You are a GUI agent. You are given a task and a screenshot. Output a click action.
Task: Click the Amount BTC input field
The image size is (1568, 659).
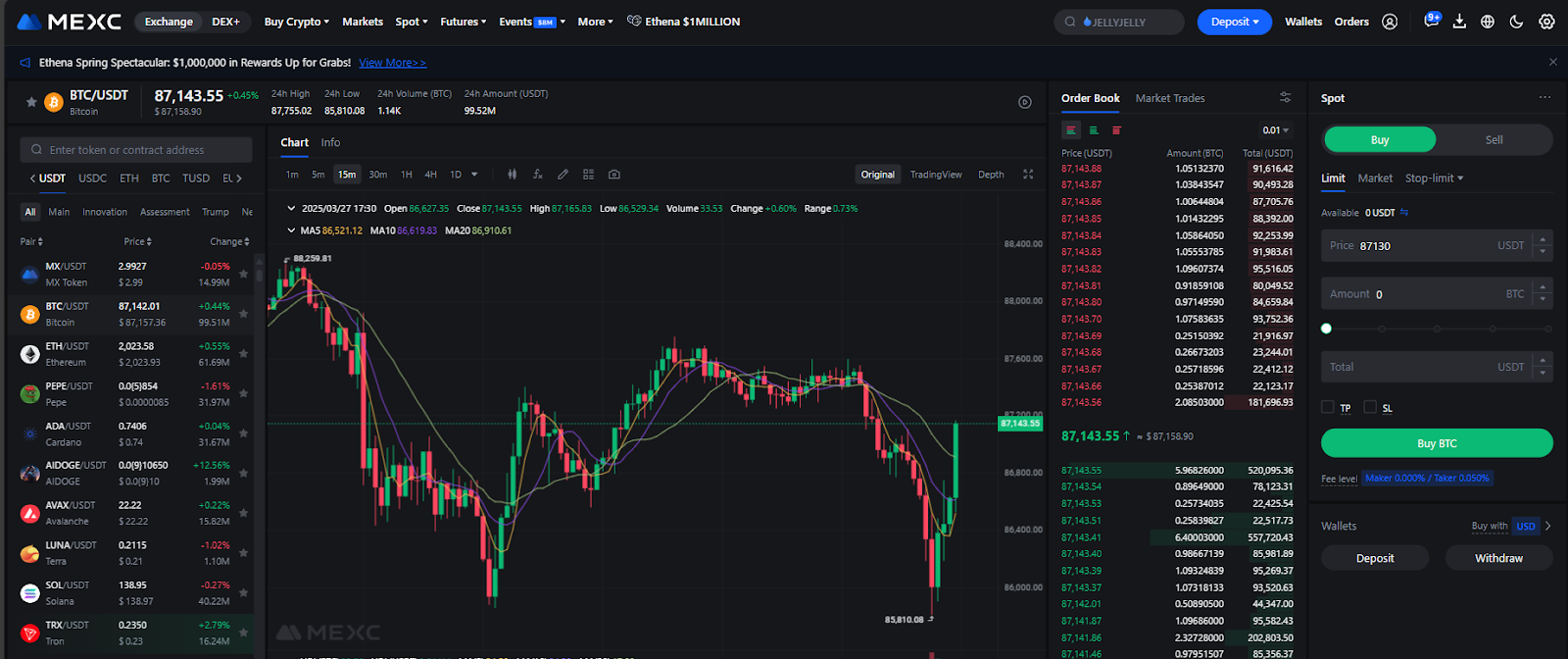click(x=1437, y=294)
